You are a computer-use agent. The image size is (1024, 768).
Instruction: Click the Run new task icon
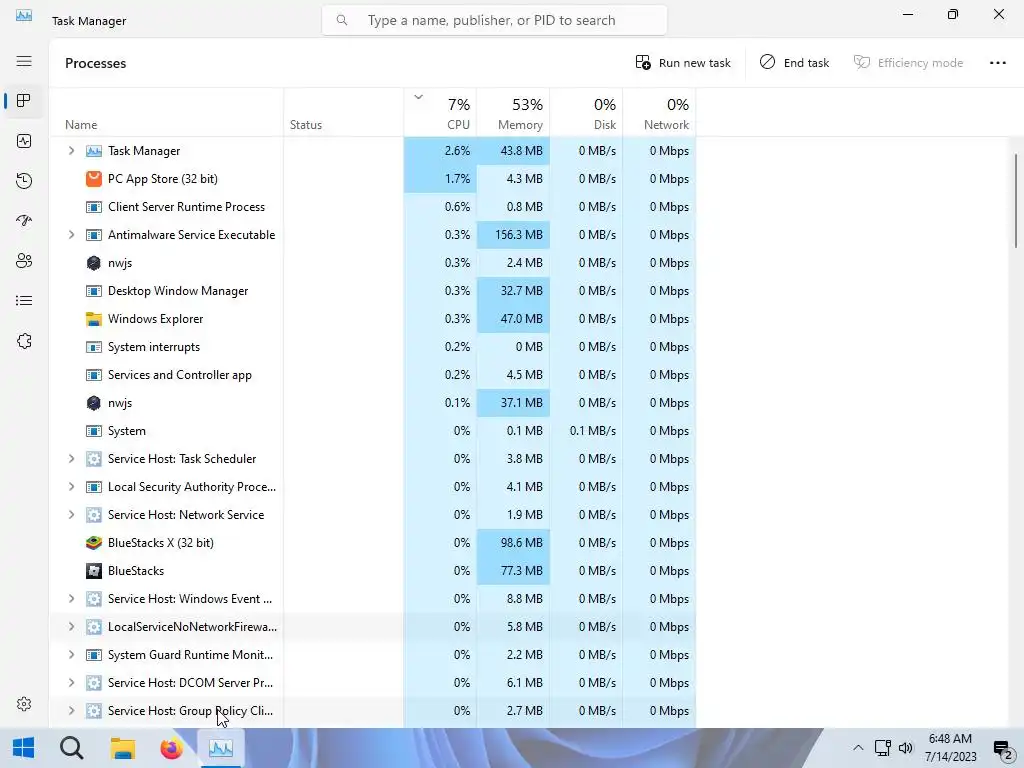pos(643,63)
